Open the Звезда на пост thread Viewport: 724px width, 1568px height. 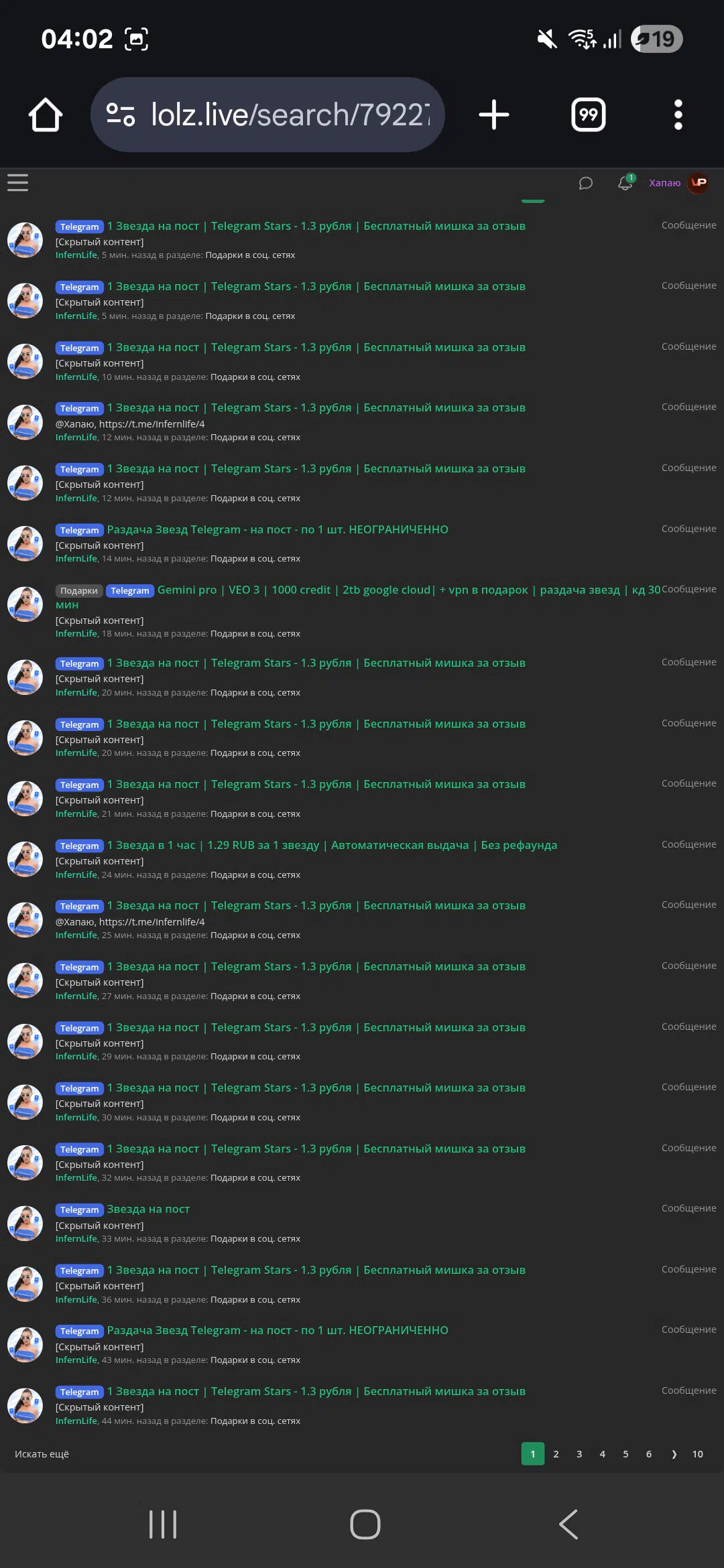point(148,1209)
